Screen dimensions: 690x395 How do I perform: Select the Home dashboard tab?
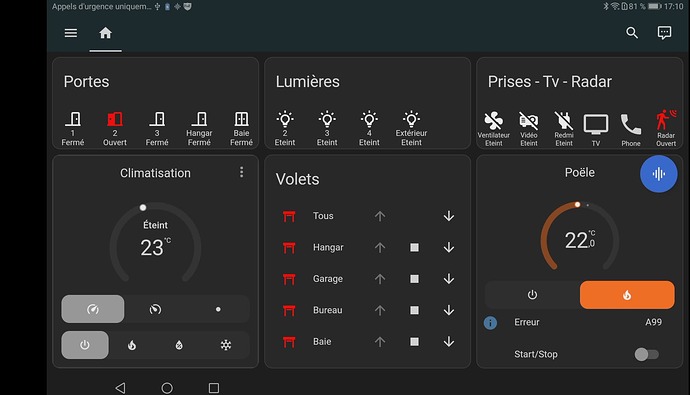105,33
